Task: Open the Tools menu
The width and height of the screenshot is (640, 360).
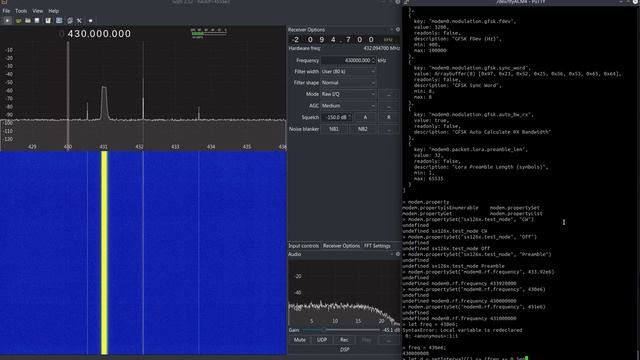Action: [21, 11]
